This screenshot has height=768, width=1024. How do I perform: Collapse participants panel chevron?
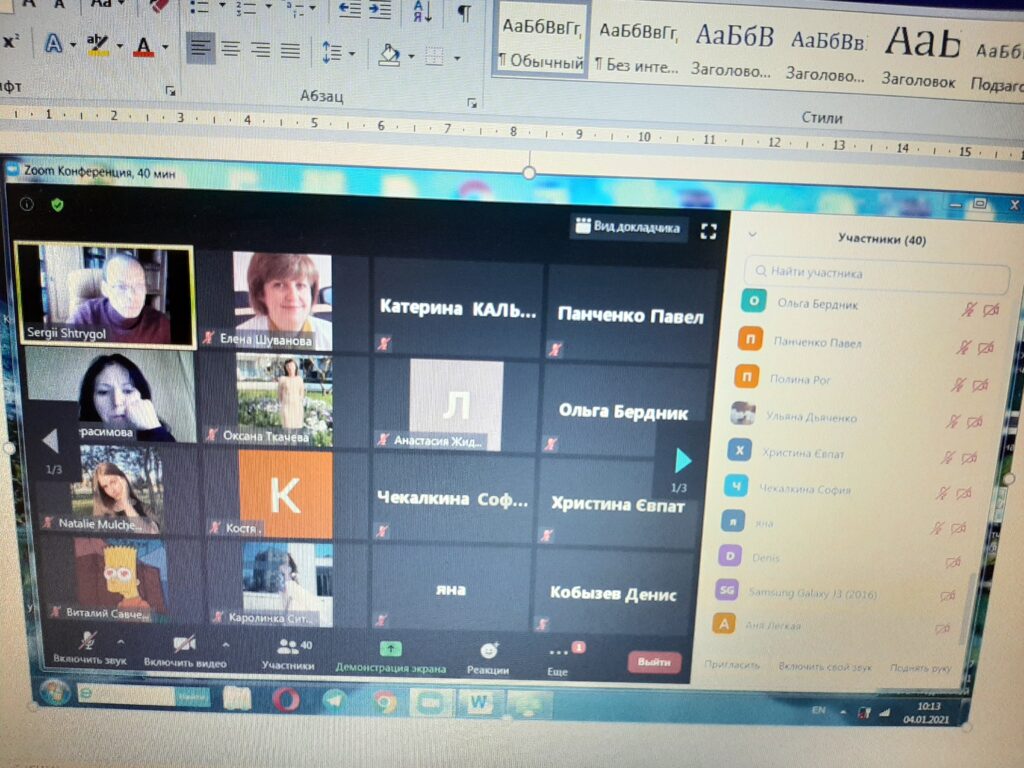[752, 234]
